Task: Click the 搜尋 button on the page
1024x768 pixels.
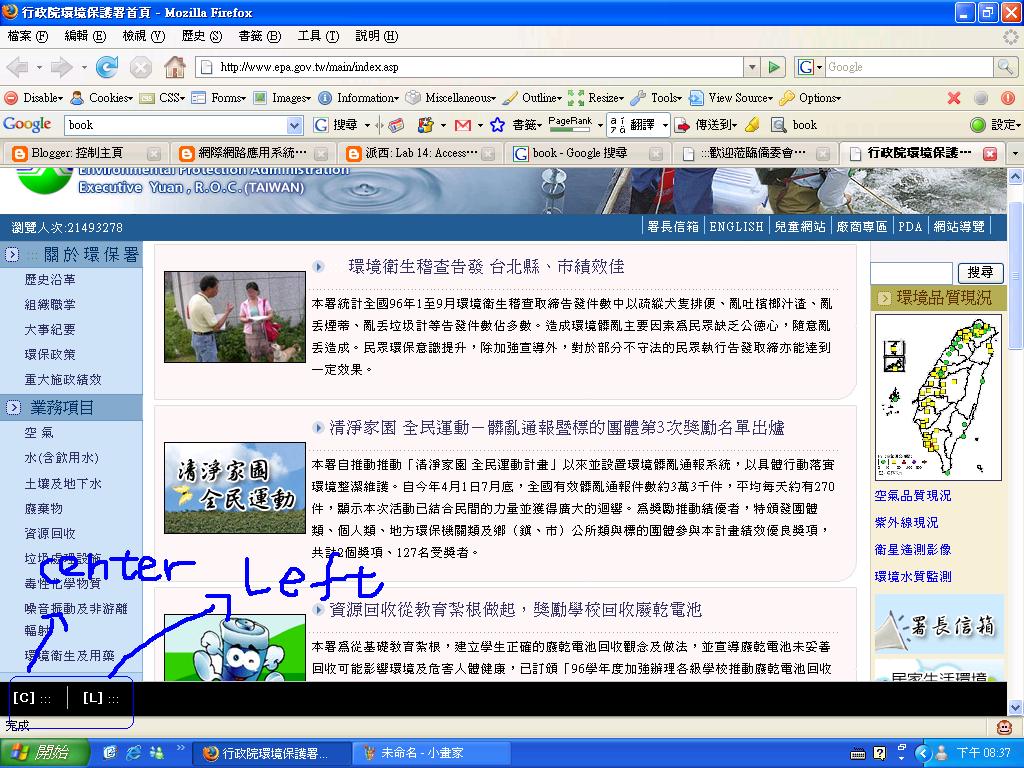Action: (980, 272)
